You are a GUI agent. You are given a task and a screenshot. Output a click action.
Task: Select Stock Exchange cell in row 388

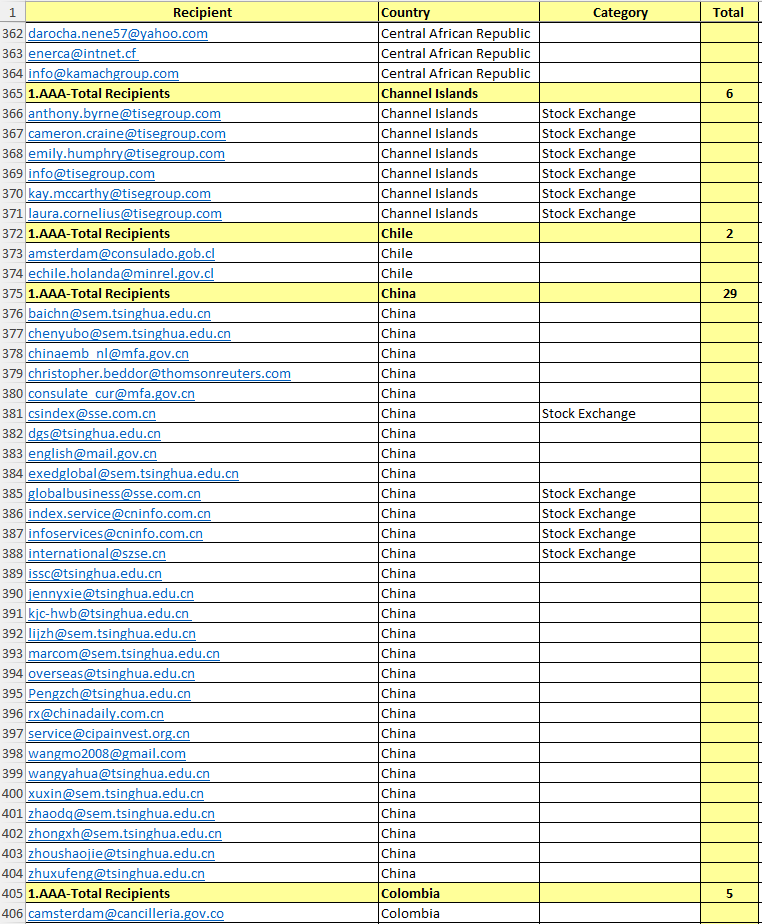(620, 555)
